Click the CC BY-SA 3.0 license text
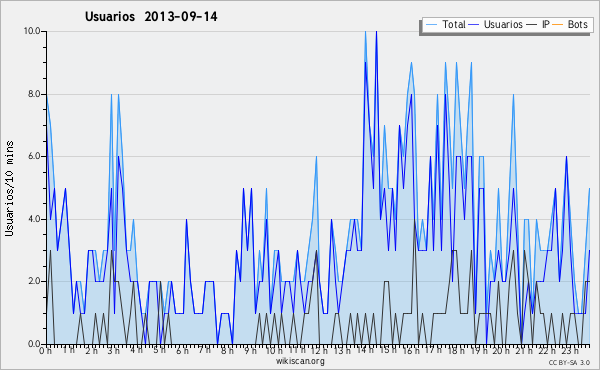 (x=569, y=363)
